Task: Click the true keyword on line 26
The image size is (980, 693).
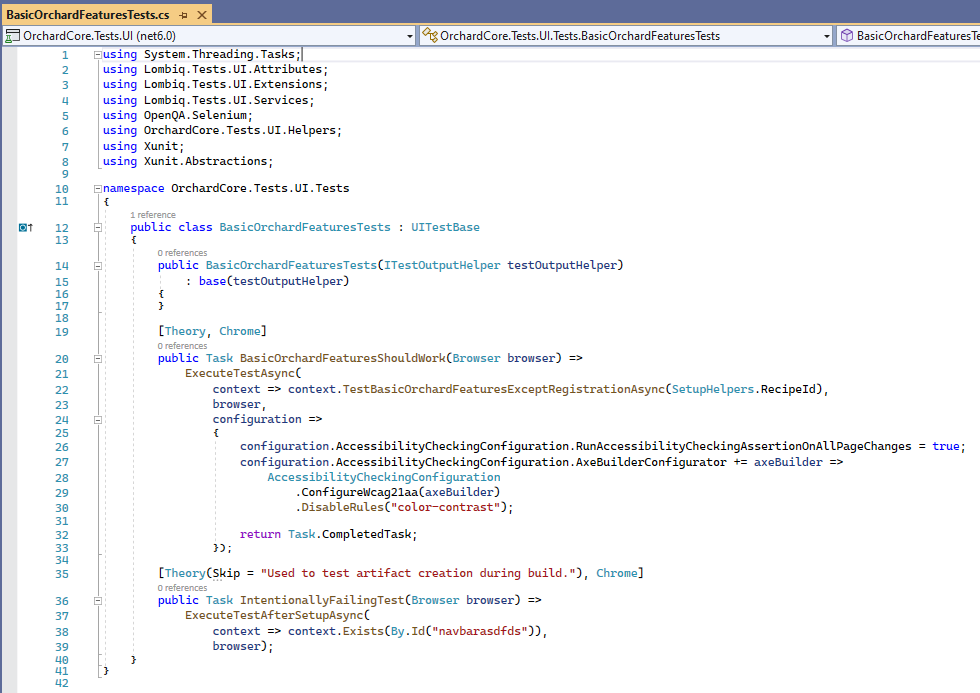Action: 946,446
